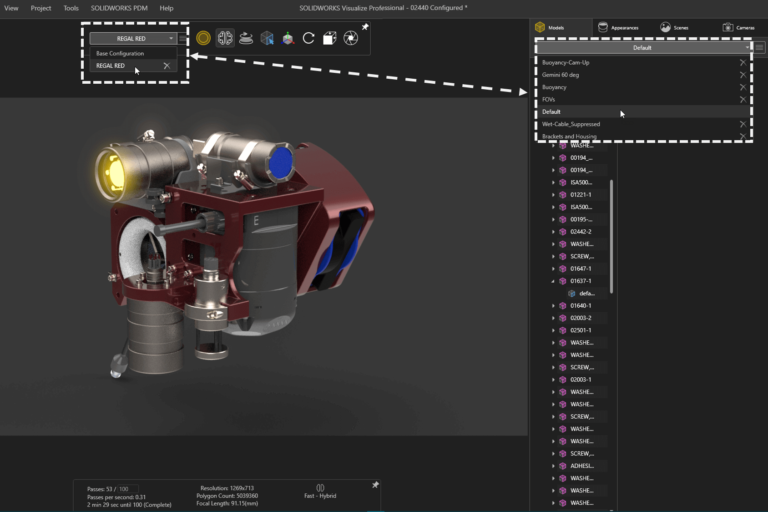
Task: Select Base Configuration from the list
Action: coord(120,53)
